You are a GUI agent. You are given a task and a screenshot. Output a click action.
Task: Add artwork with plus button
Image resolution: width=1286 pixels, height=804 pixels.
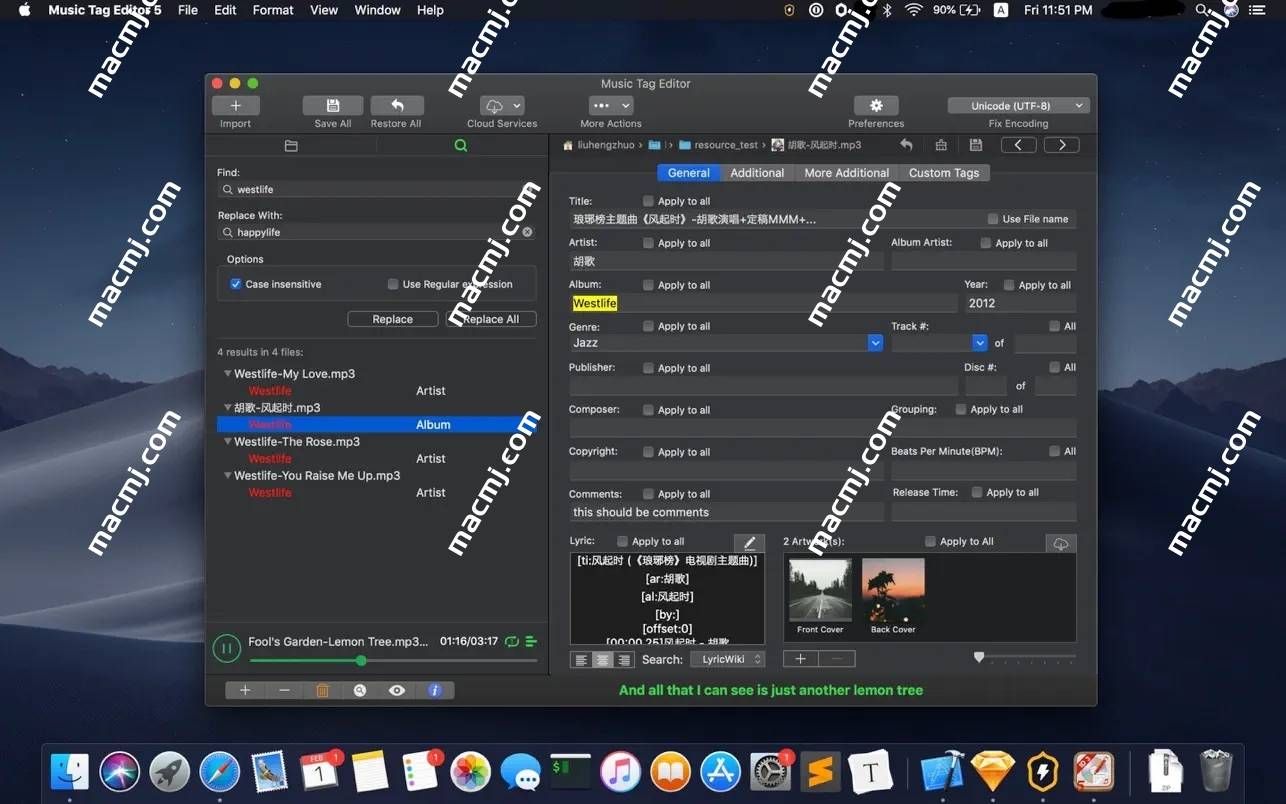click(801, 659)
